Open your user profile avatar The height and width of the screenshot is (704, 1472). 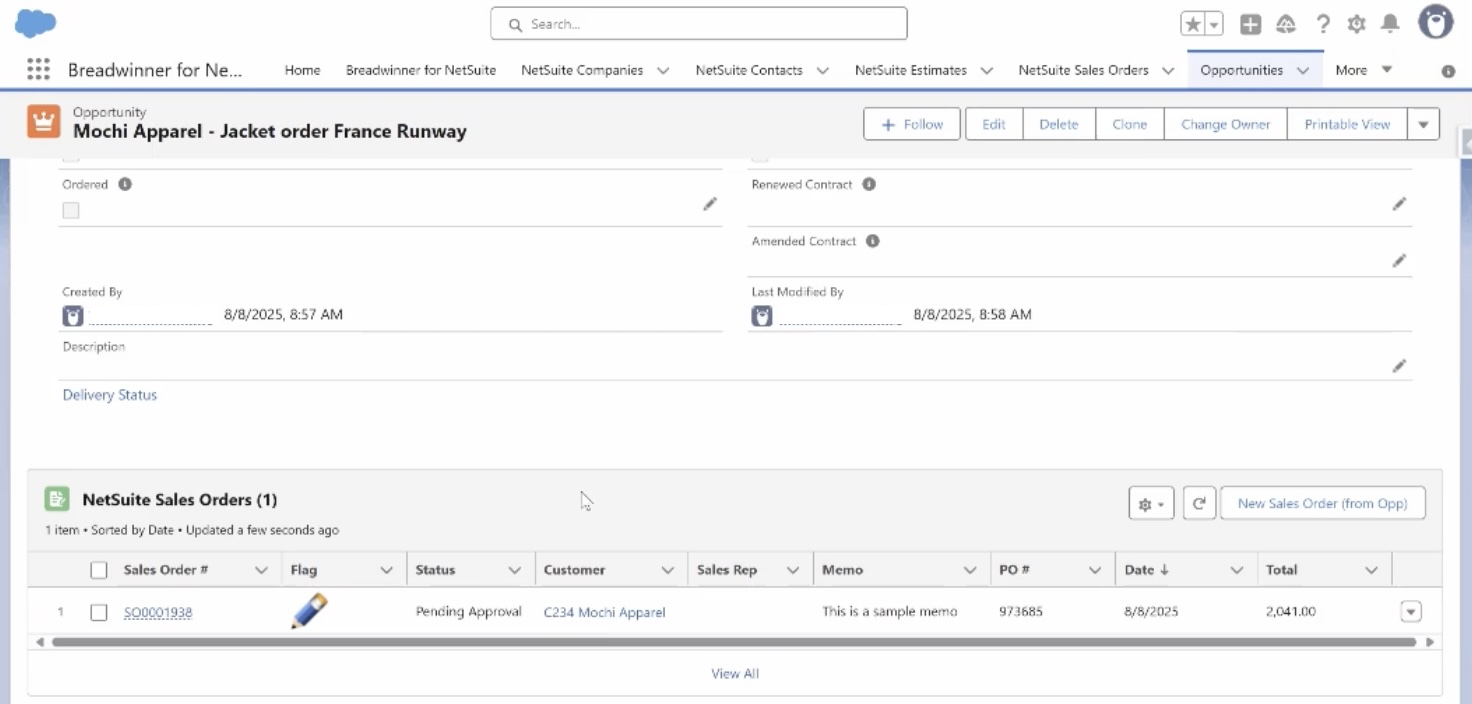(x=1435, y=23)
